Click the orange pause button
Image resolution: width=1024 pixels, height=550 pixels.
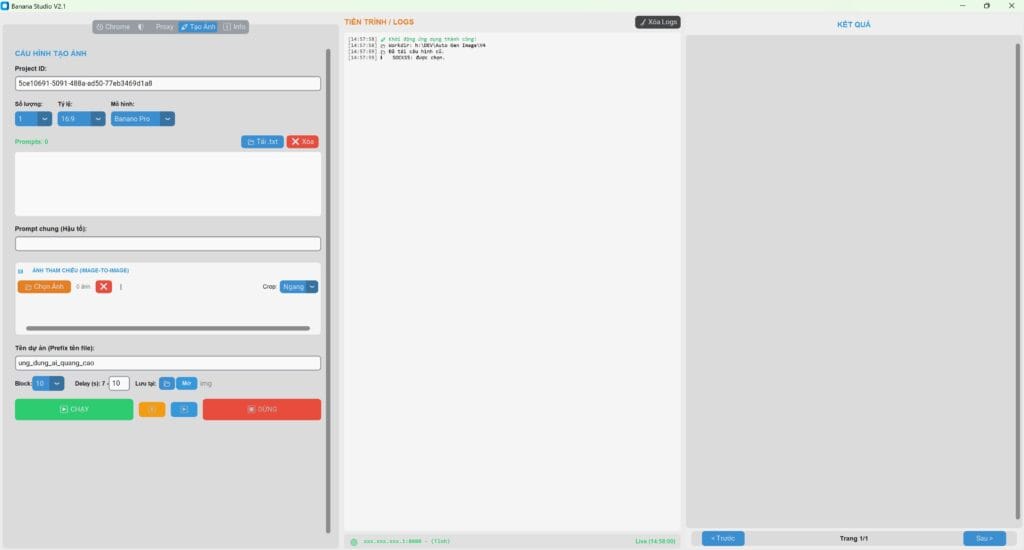[x=152, y=410]
